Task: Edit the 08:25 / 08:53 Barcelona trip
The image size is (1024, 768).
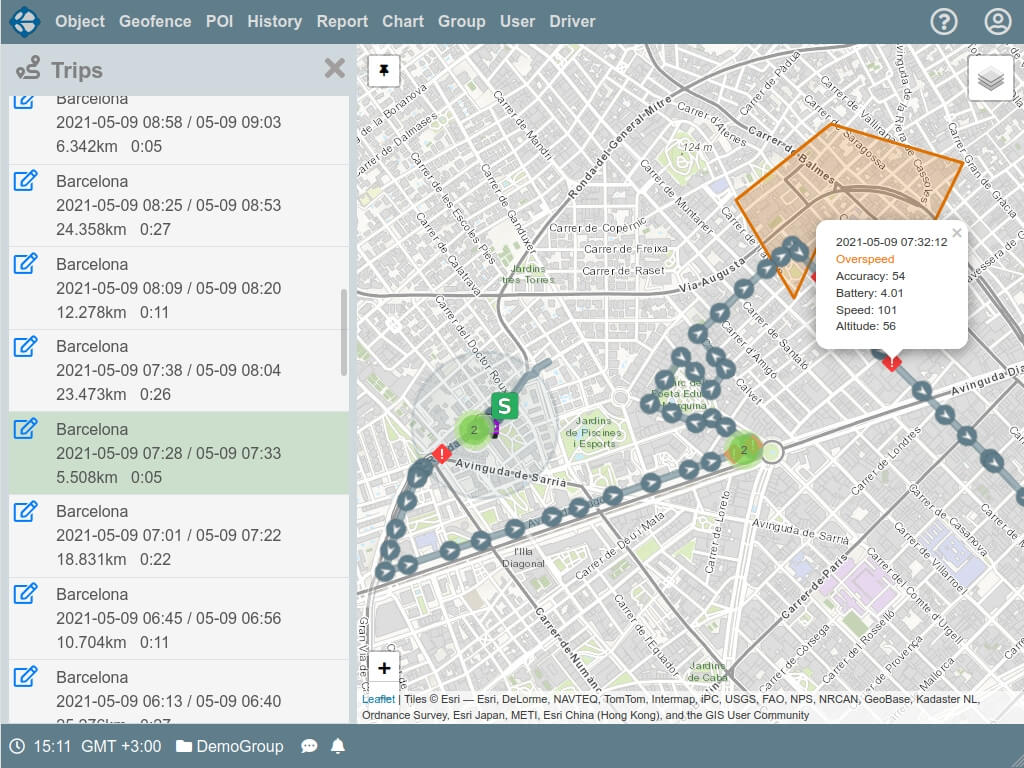Action: pos(25,181)
